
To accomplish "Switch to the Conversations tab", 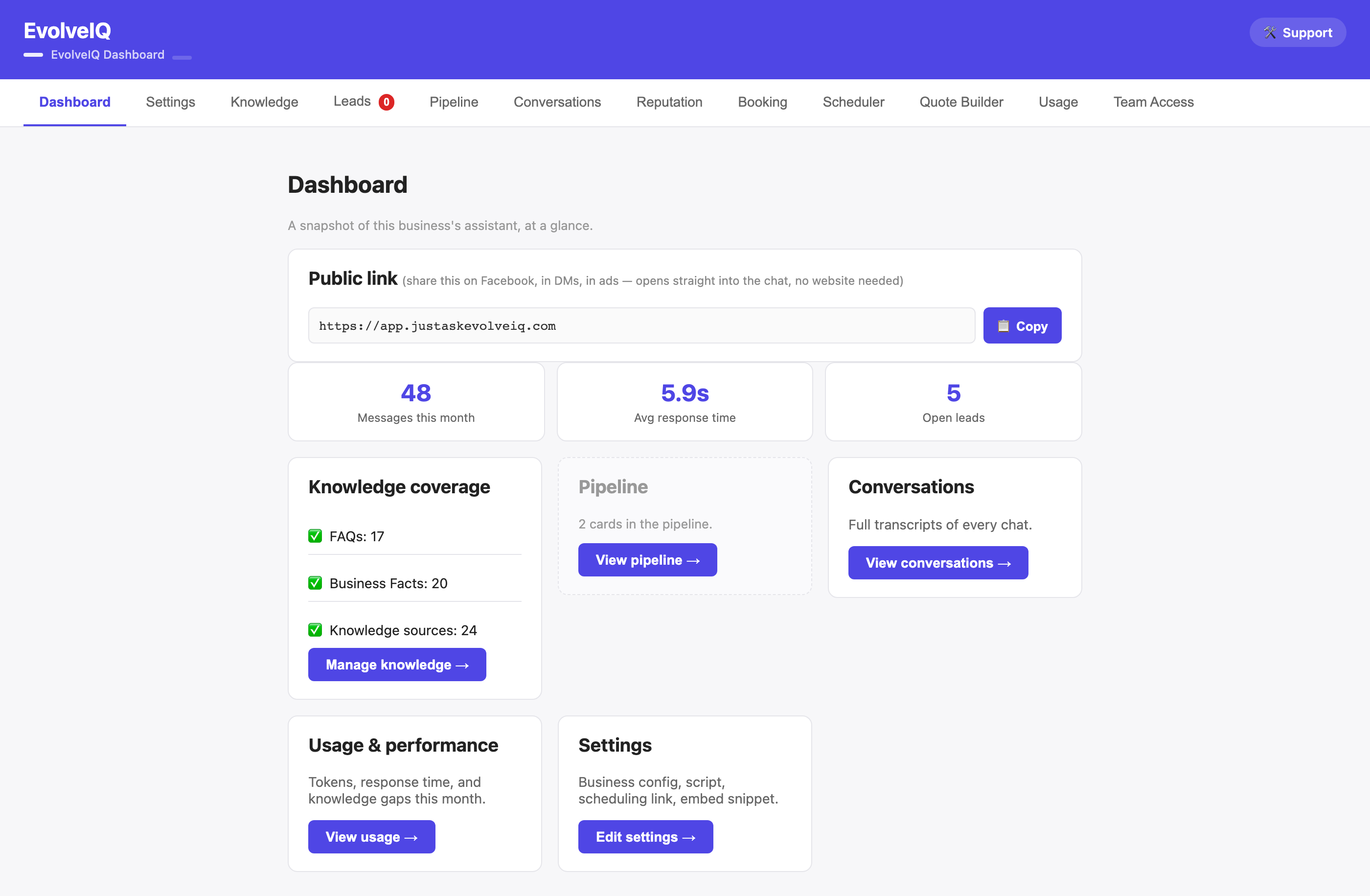I will [x=557, y=102].
